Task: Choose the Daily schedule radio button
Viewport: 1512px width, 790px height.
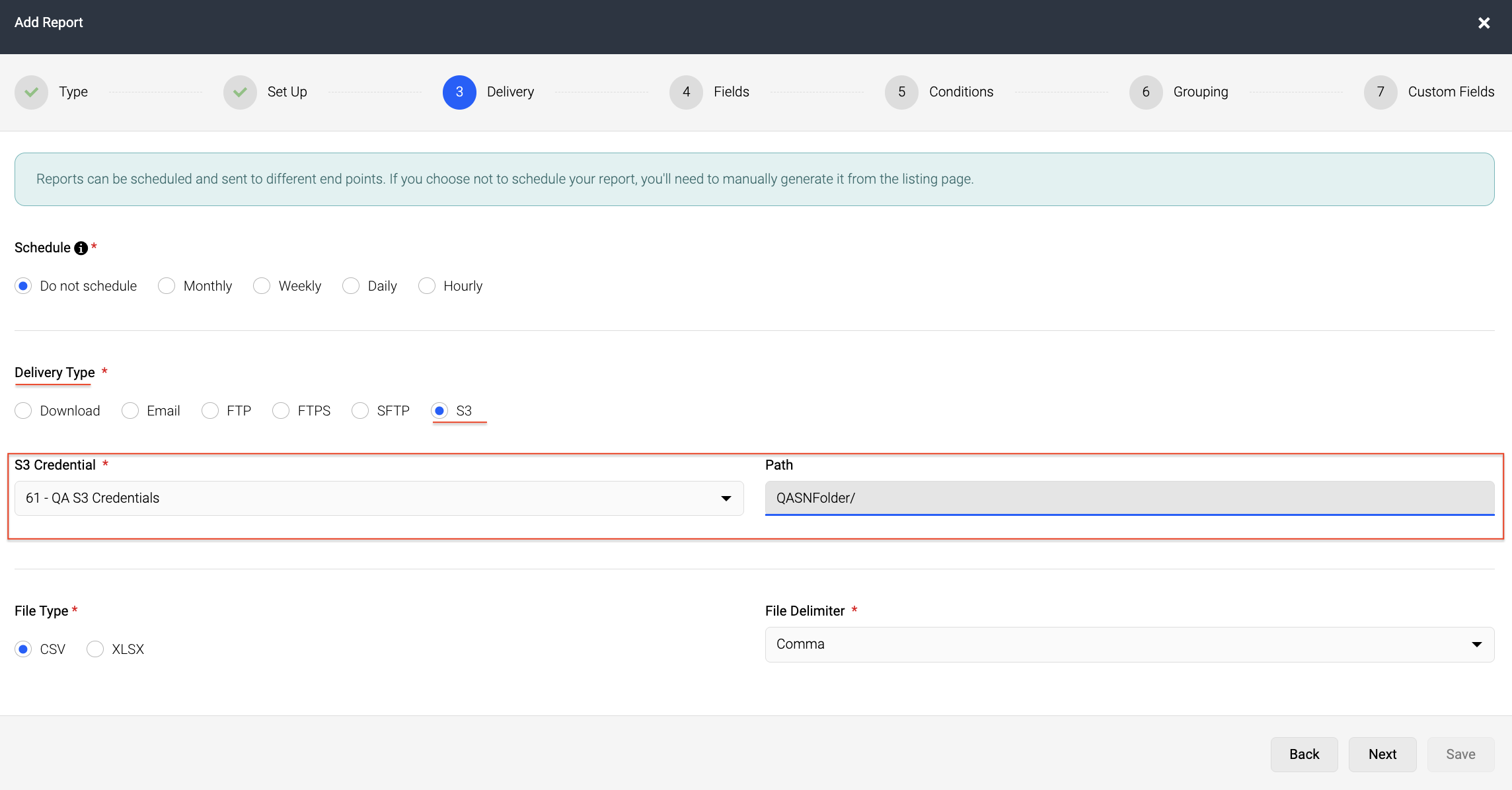Action: 351,286
